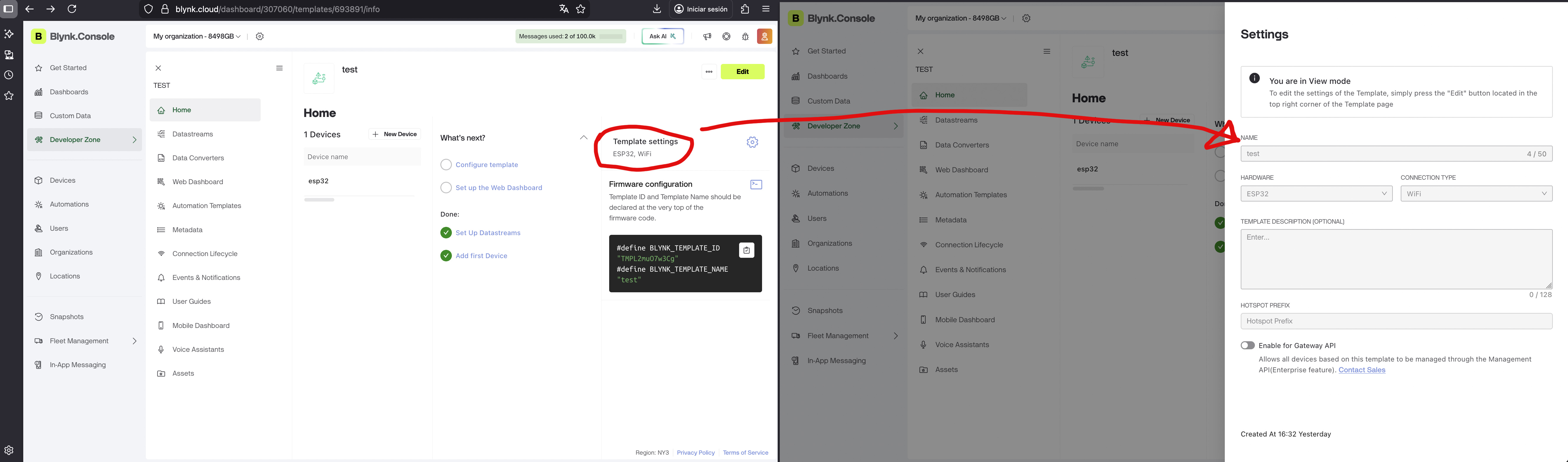Viewport: 1568px width, 462px height.
Task: Click the announcements megaphone icon
Action: point(707,37)
